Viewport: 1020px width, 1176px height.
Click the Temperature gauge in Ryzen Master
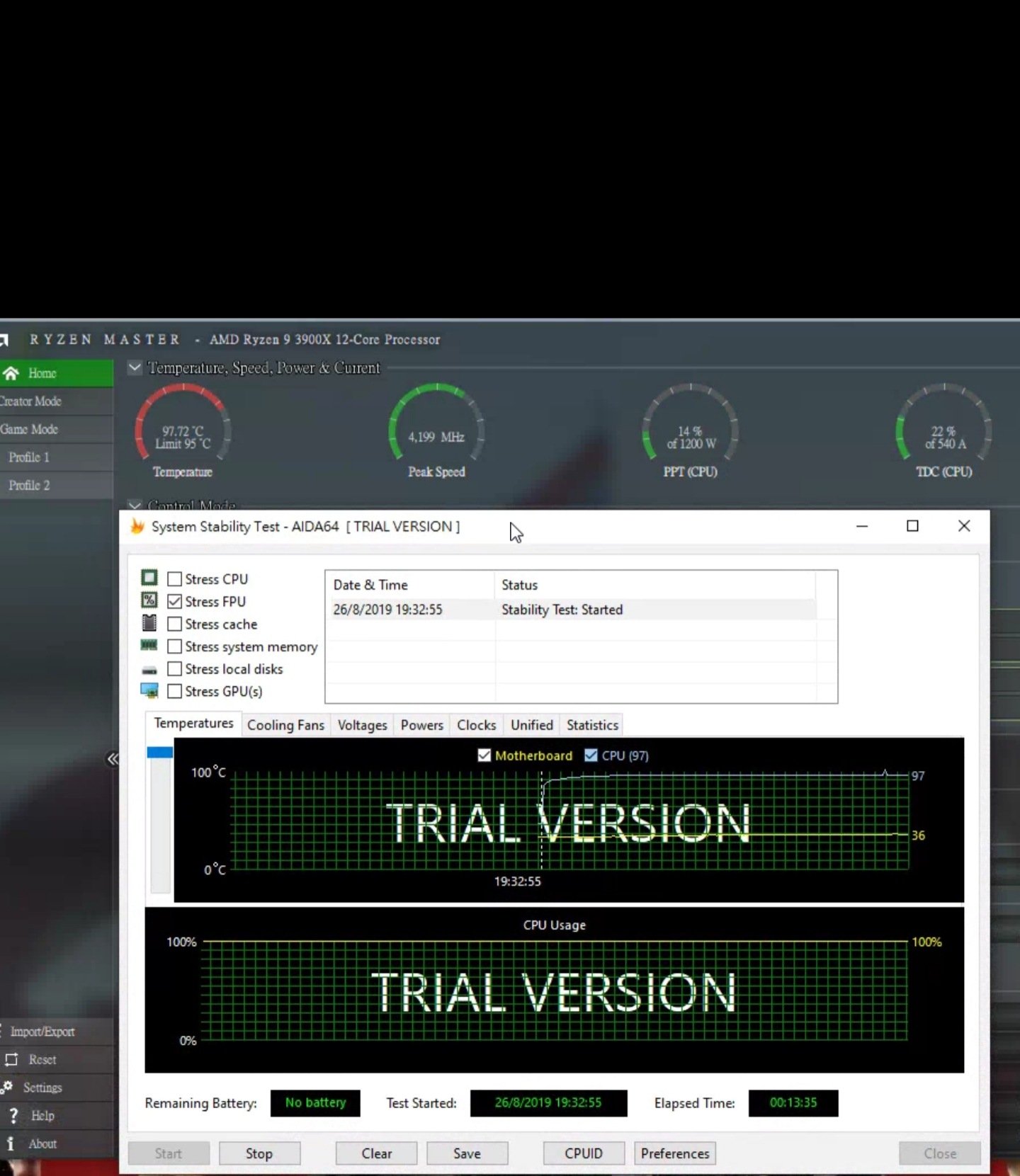point(183,431)
